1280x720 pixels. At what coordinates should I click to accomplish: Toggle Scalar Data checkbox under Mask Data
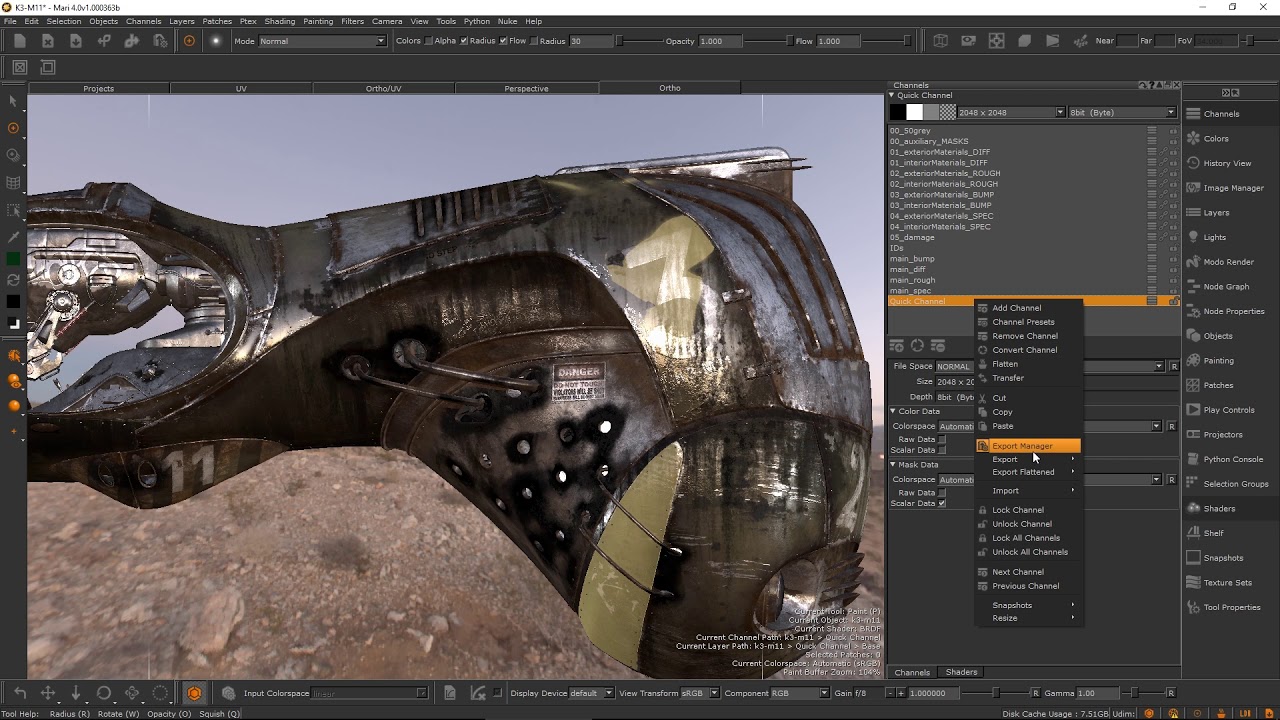coord(942,503)
